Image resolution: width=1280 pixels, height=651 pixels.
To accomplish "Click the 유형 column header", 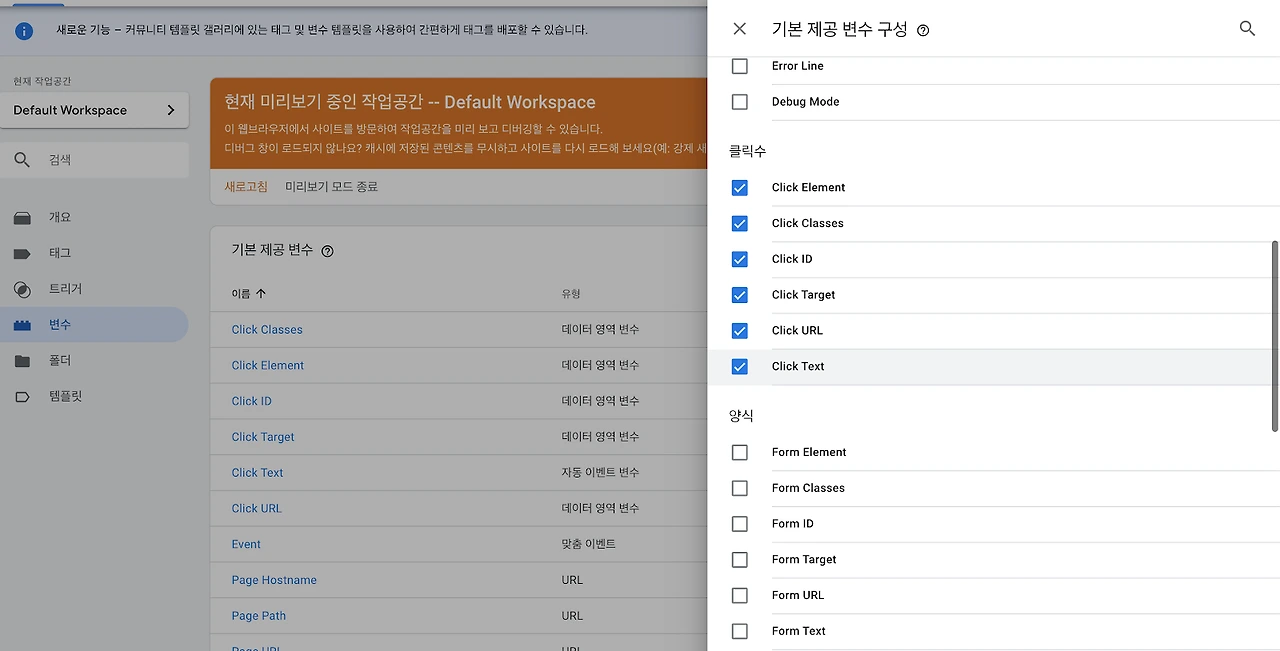I will 571,294.
